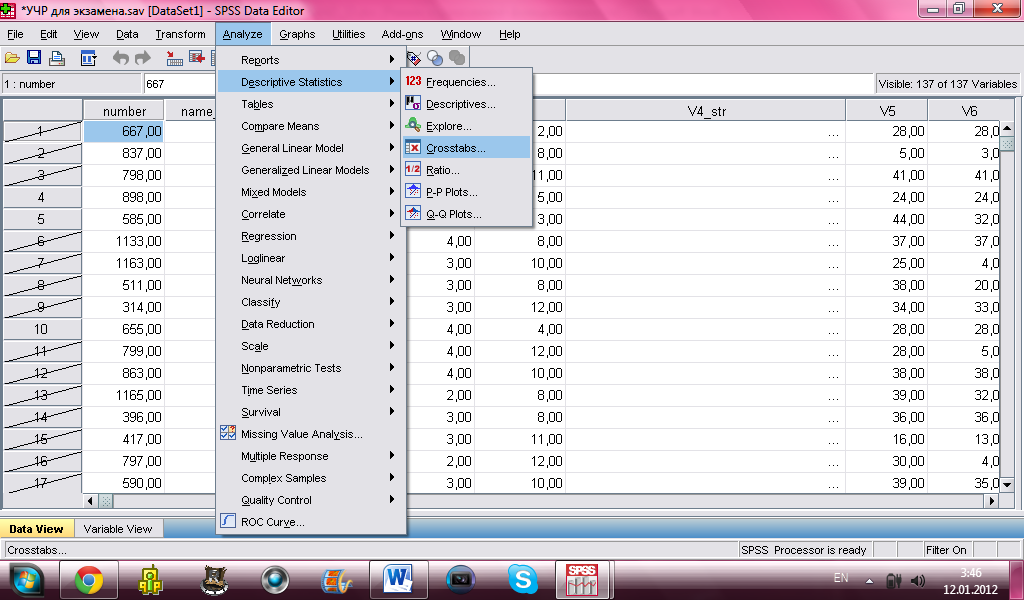Click cell 1133,00 in number column
This screenshot has width=1024, height=600.
pyautogui.click(x=124, y=241)
